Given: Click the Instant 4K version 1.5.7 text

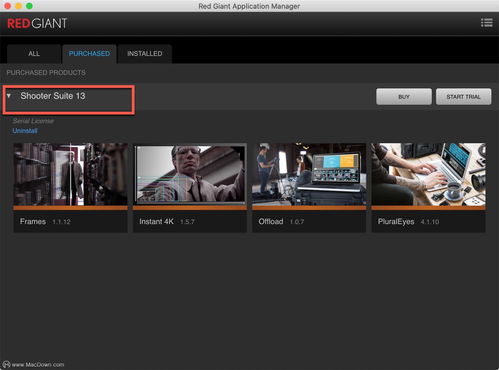Looking at the screenshot, I should tap(187, 222).
